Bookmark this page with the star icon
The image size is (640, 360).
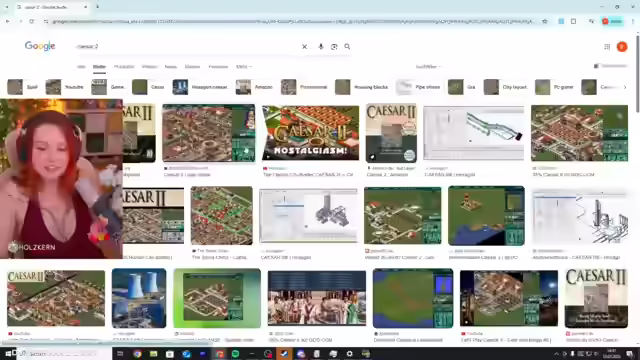pos(544,21)
